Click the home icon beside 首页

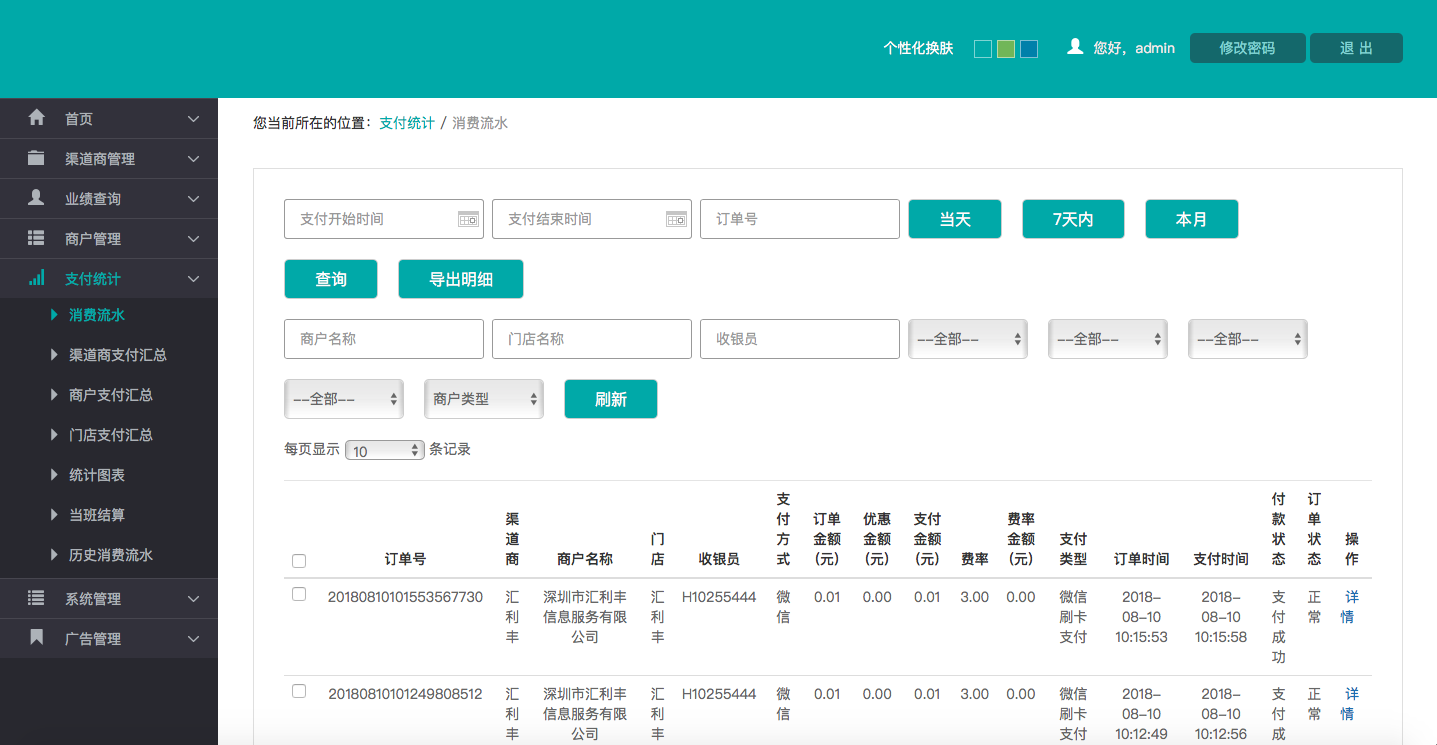click(x=37, y=118)
